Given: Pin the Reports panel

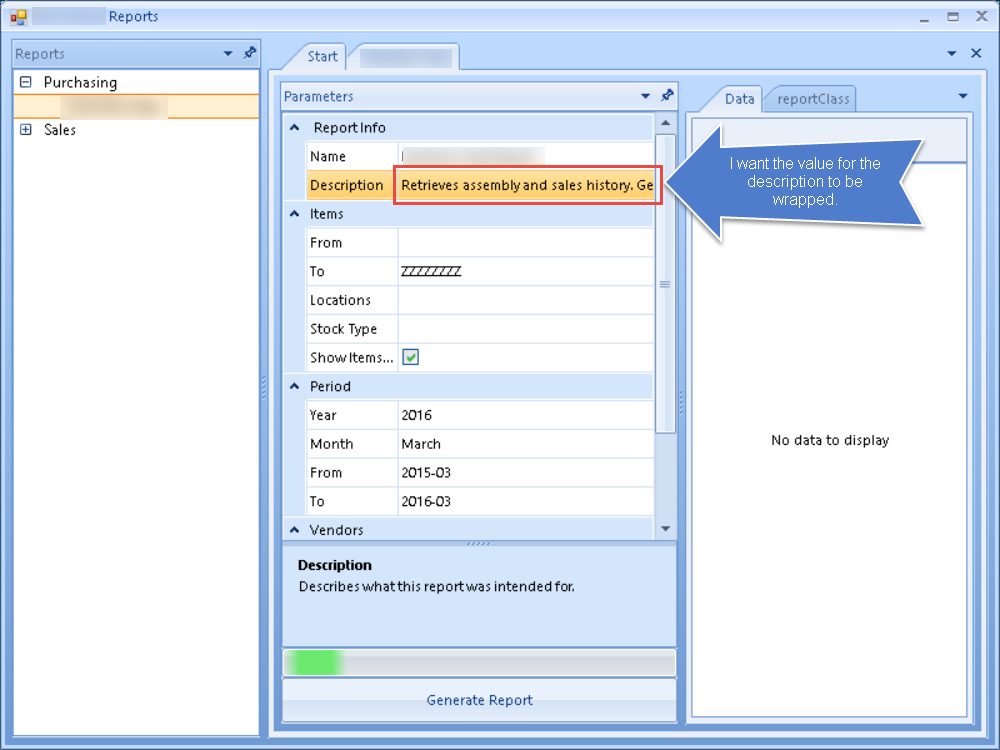Looking at the screenshot, I should tap(250, 53).
